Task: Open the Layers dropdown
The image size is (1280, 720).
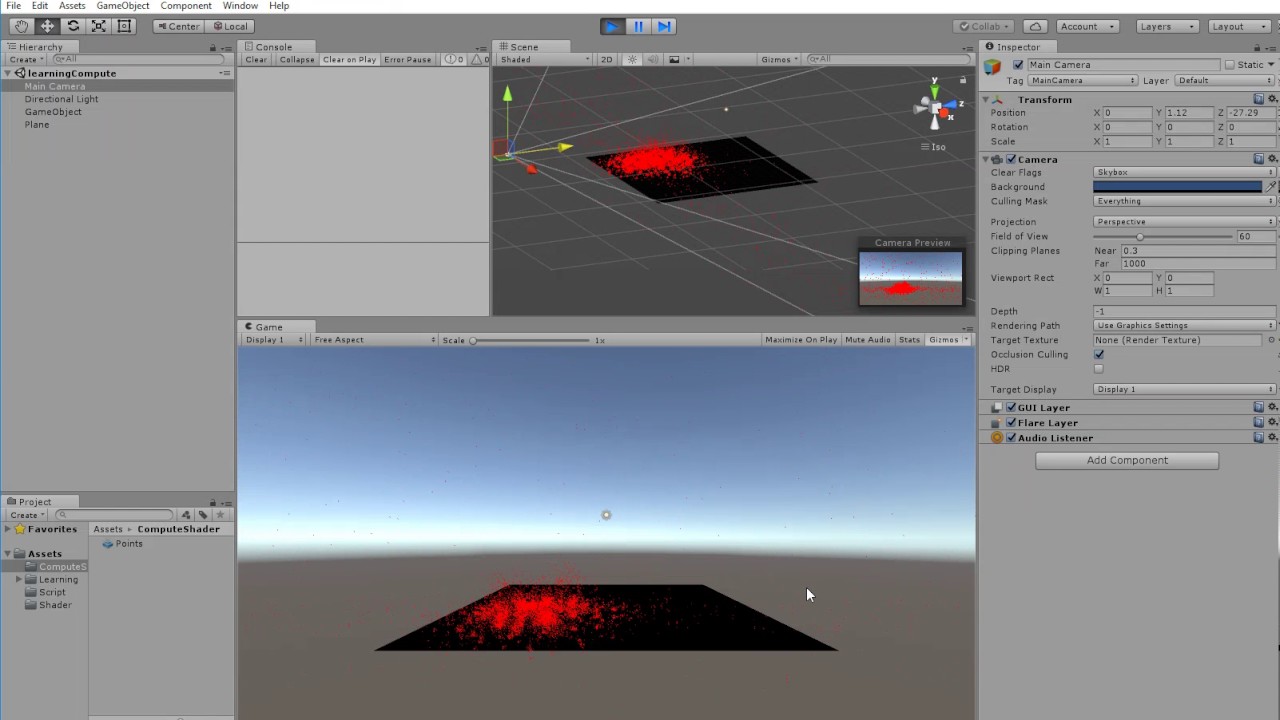Action: 1166,26
